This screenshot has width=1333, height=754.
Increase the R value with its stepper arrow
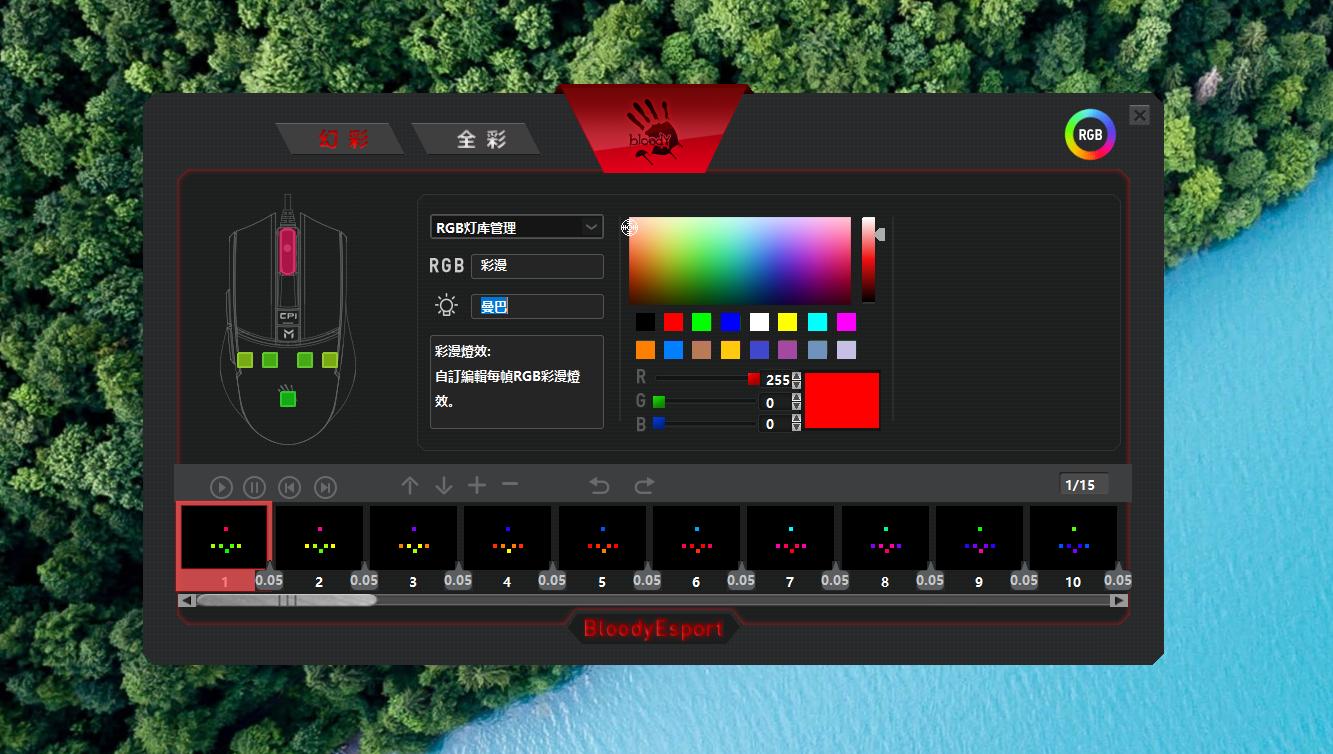[796, 375]
